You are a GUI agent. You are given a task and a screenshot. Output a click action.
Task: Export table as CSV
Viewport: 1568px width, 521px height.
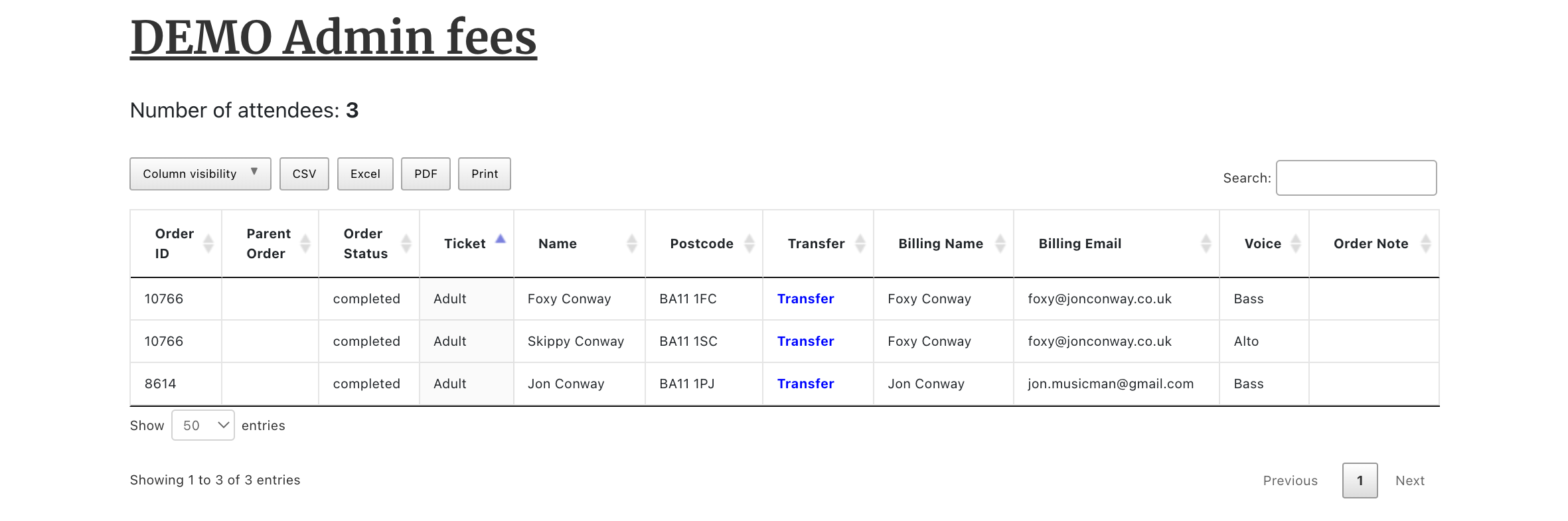[304, 174]
